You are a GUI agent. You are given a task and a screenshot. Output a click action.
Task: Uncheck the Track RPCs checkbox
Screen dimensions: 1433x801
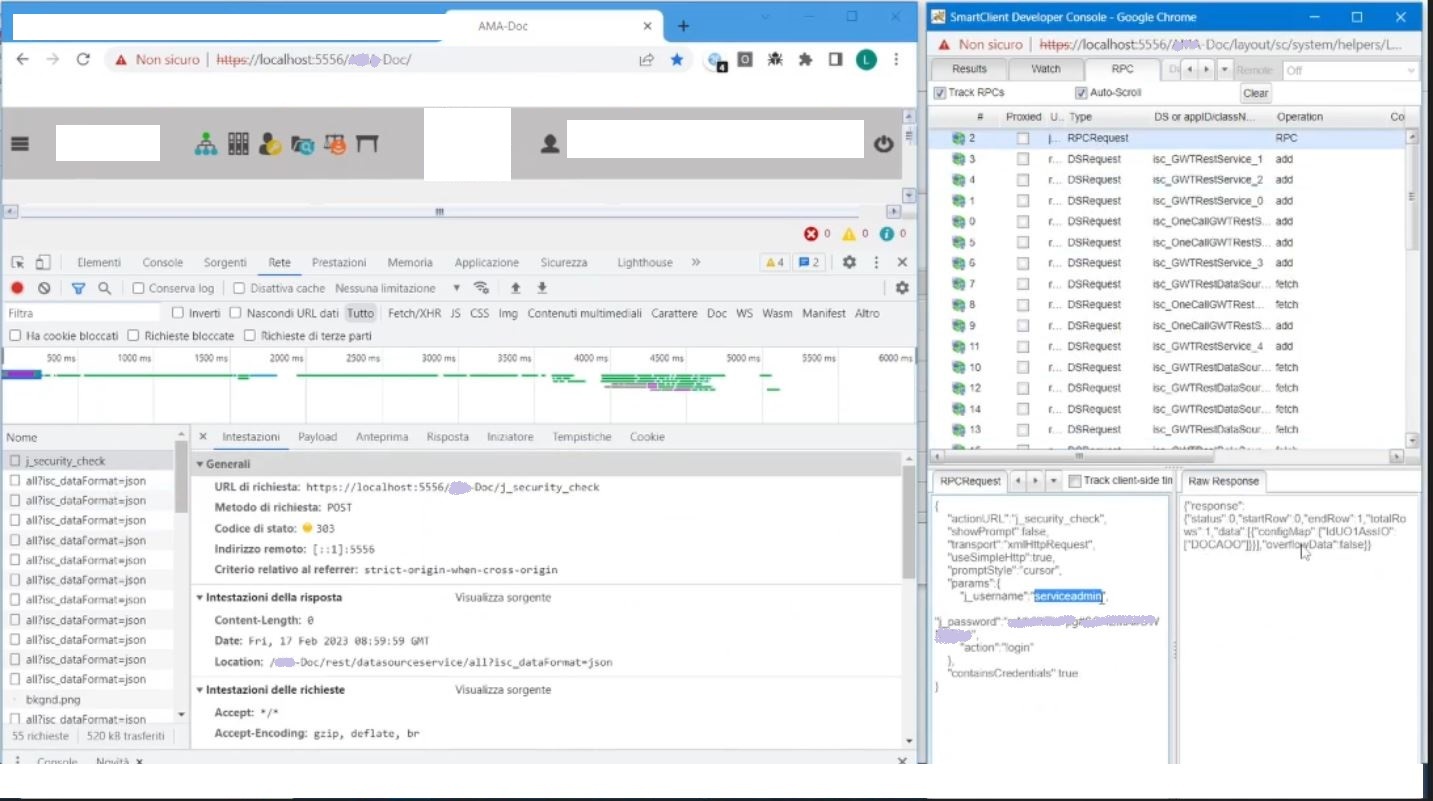coord(940,93)
